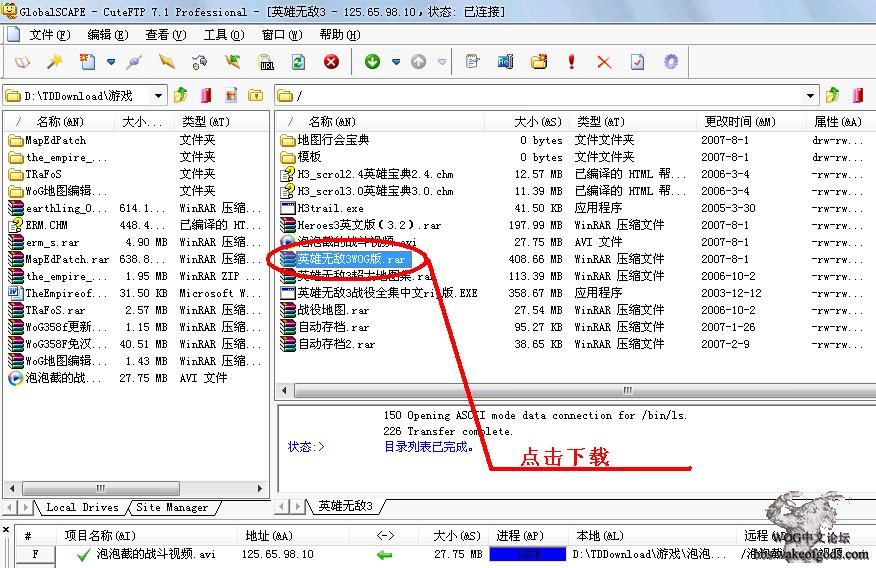Sort queue by 进程(&P) column
The height and width of the screenshot is (568, 876).
click(529, 536)
